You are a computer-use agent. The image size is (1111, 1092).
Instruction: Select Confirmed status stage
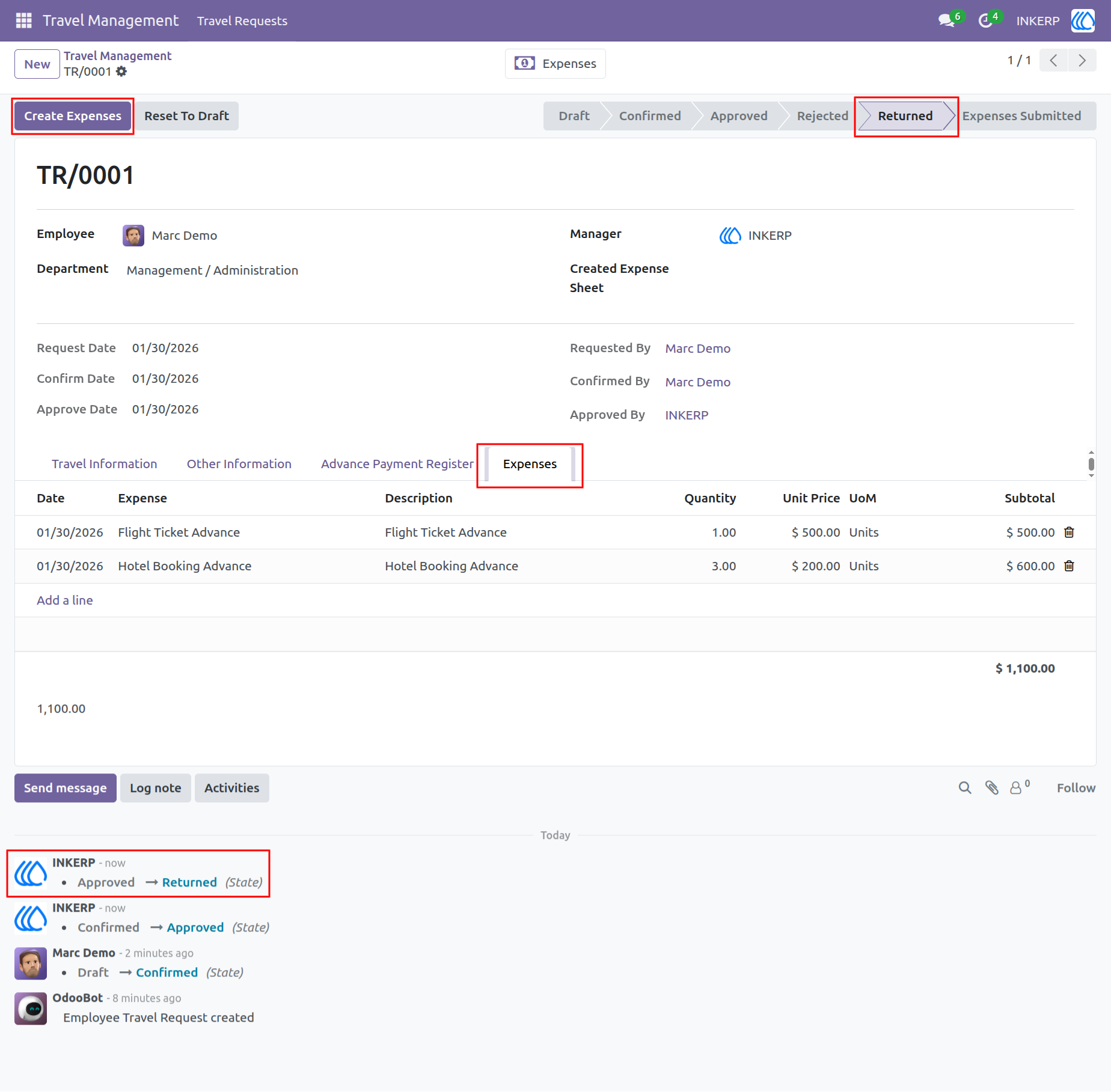click(650, 116)
